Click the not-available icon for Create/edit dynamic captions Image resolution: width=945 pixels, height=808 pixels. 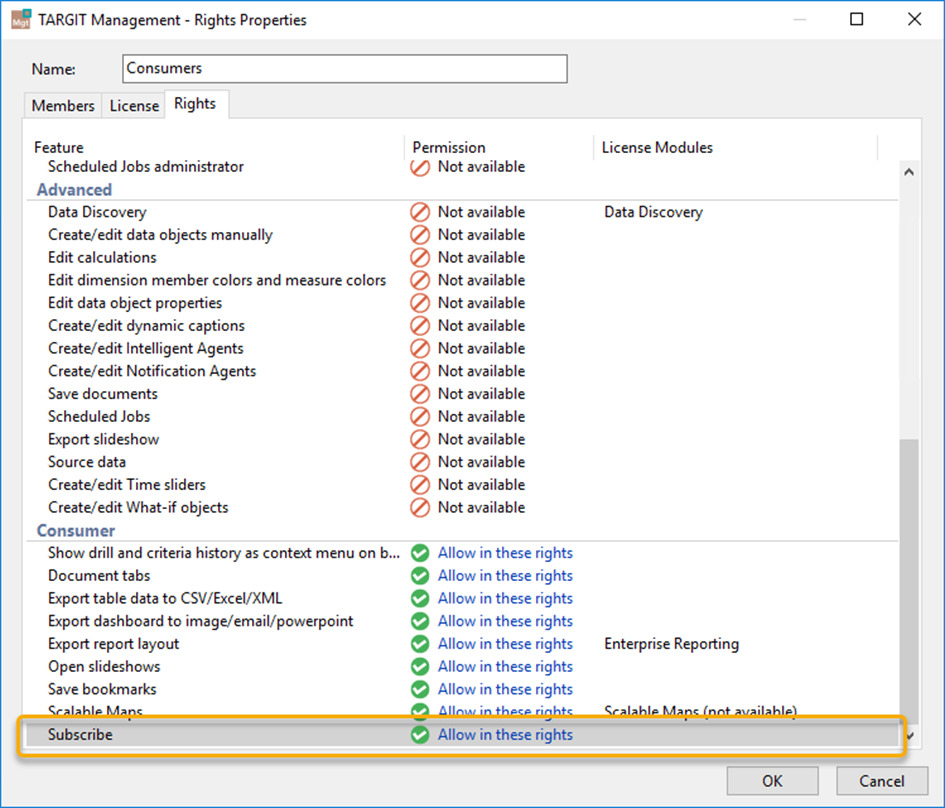420,326
